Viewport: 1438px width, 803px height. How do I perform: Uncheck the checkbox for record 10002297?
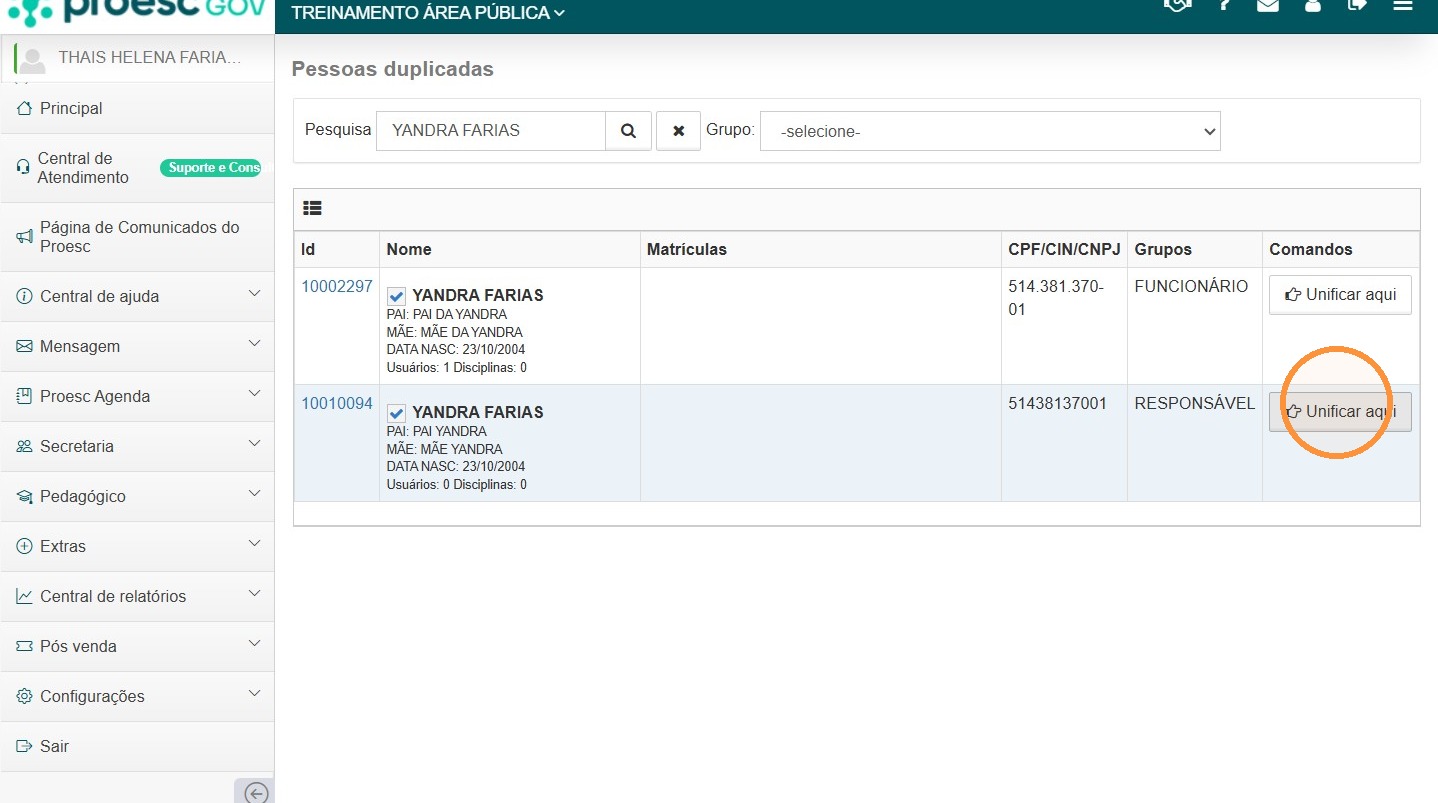[396, 296]
